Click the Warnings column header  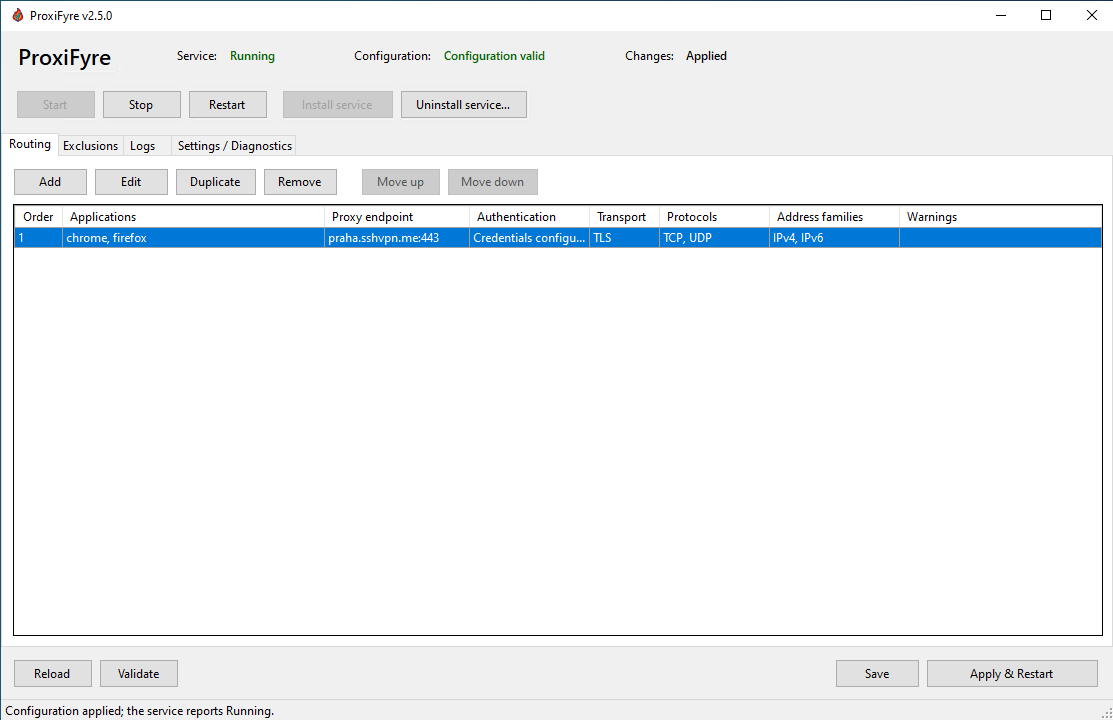(x=1000, y=217)
